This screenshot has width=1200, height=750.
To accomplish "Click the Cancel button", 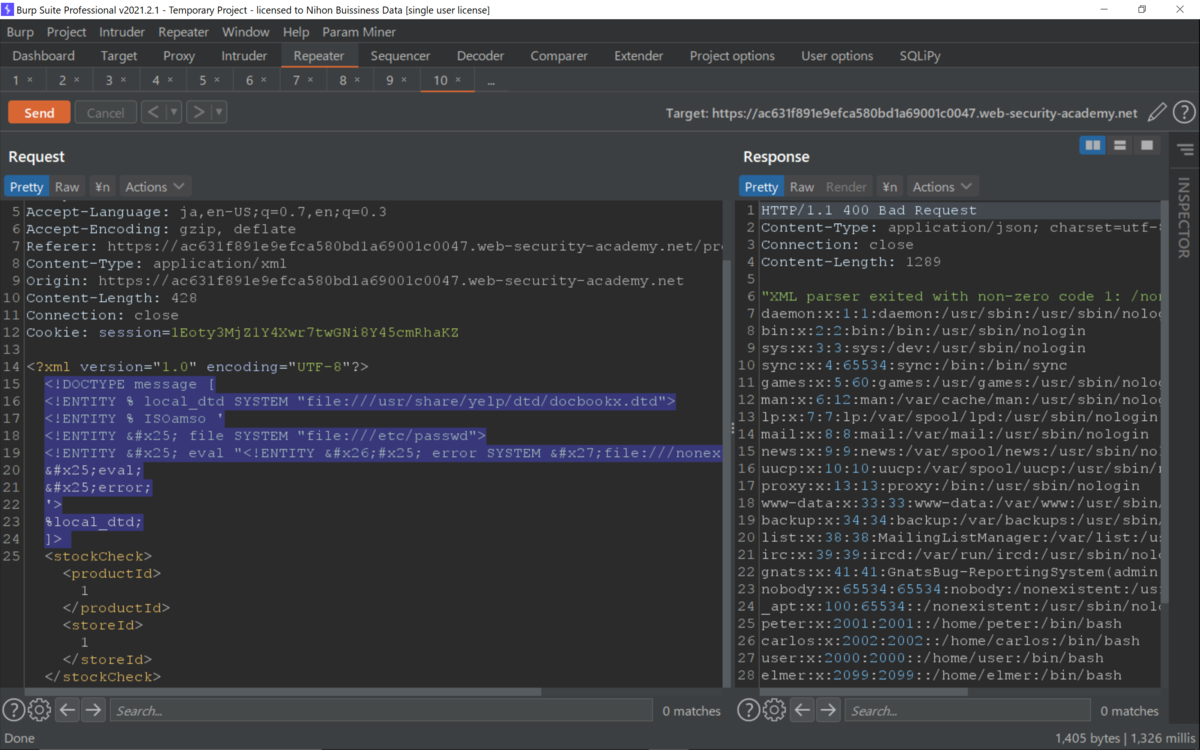I will tap(105, 112).
